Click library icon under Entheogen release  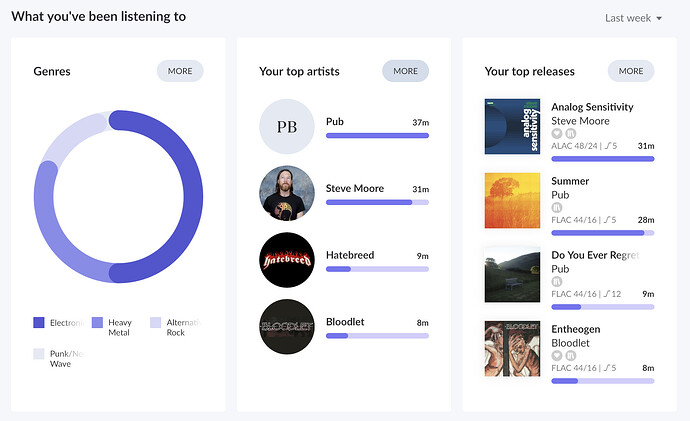pyautogui.click(x=571, y=355)
